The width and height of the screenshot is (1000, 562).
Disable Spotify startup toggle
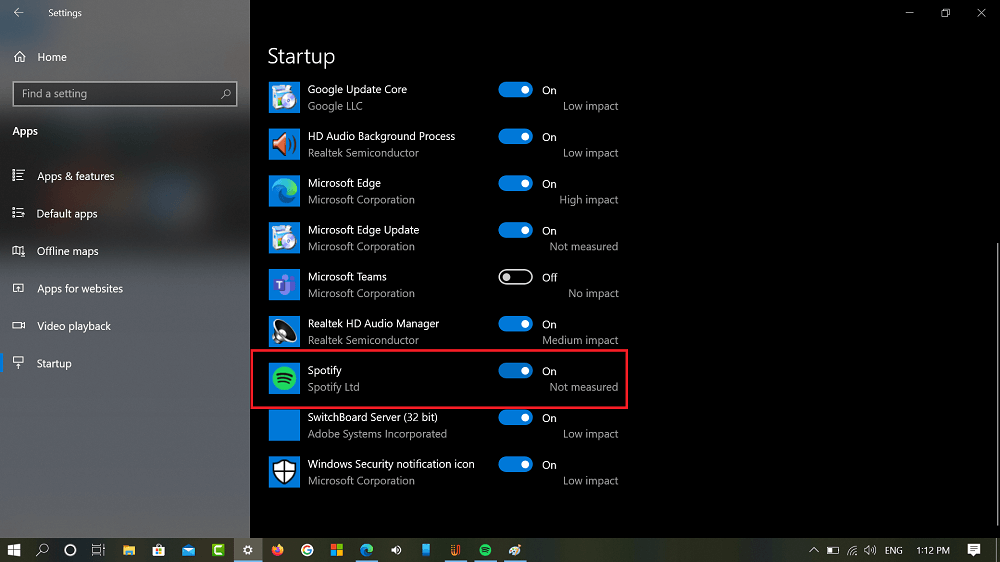point(515,371)
